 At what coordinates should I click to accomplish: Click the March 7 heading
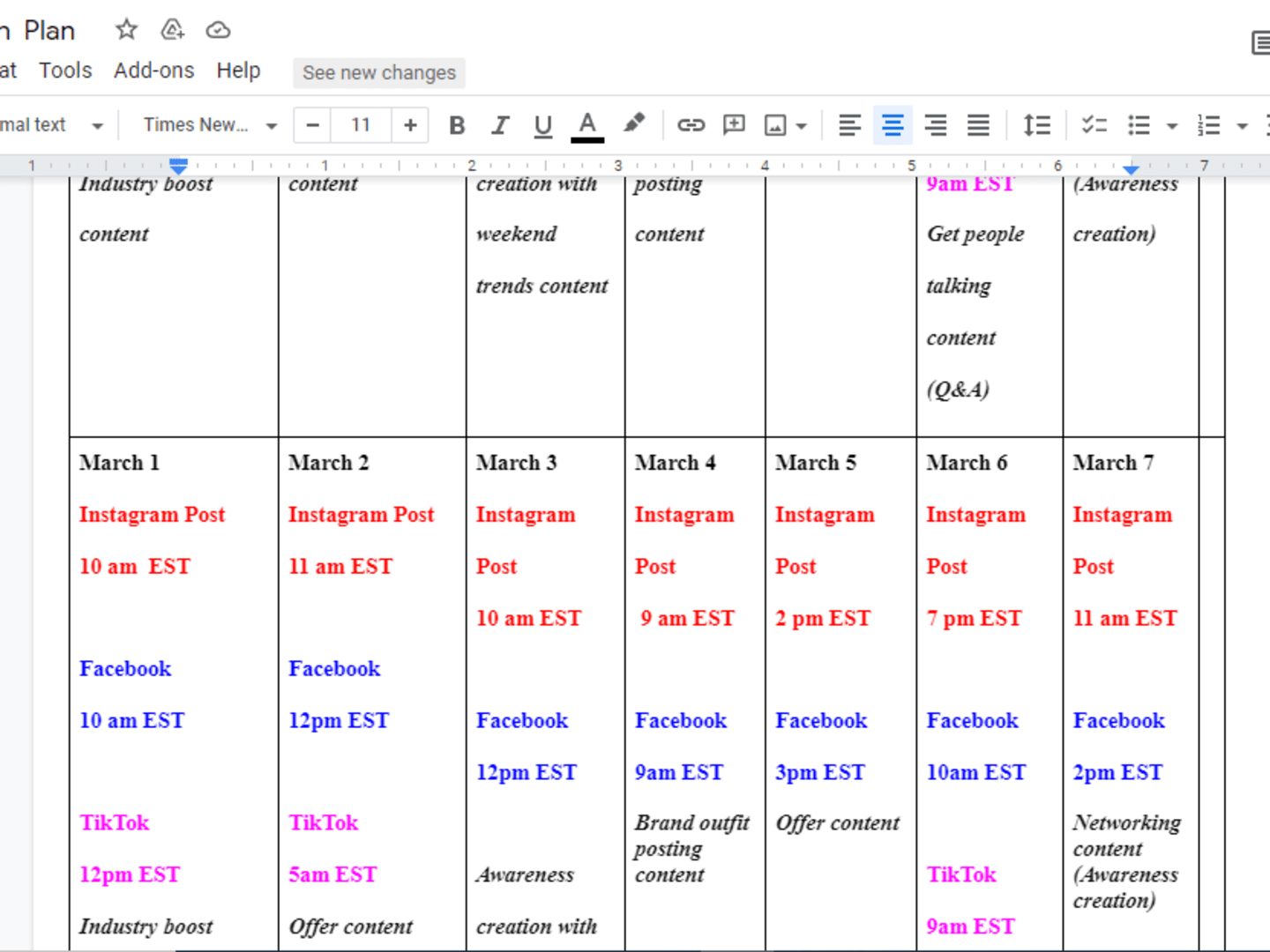1113,463
